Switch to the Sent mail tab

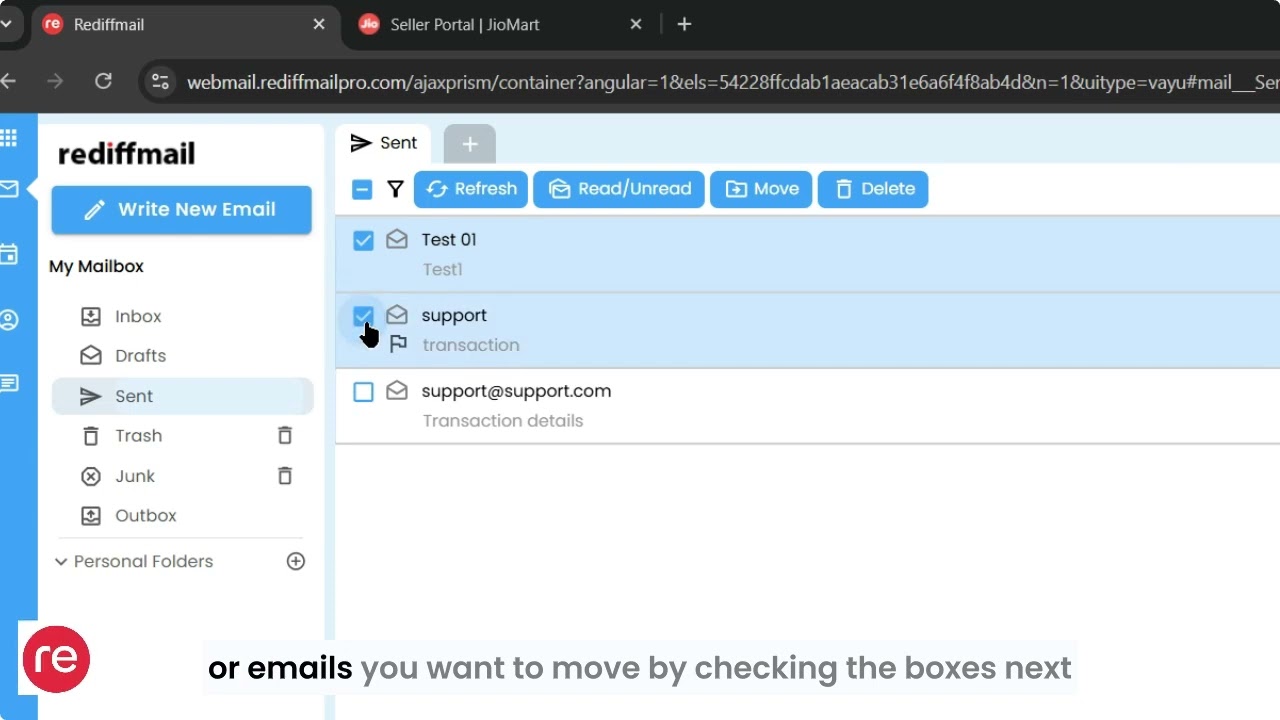tap(383, 143)
